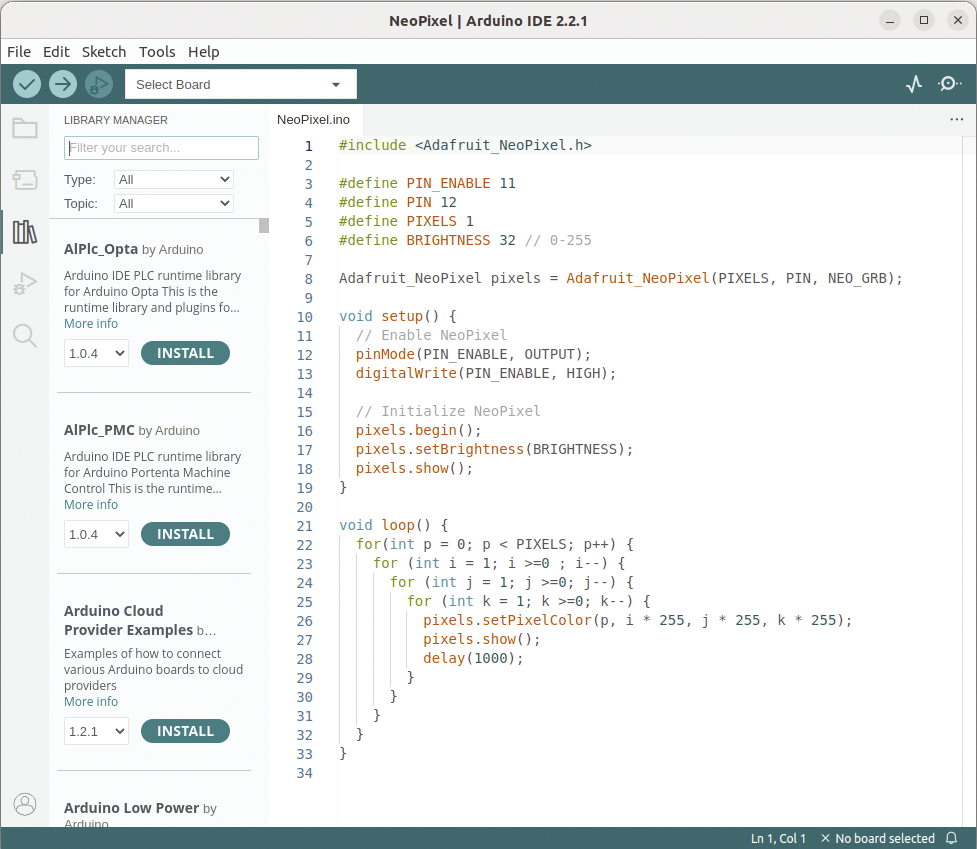Image resolution: width=977 pixels, height=849 pixels.
Task: Open the library Topic filter dropdown
Action: [x=174, y=203]
